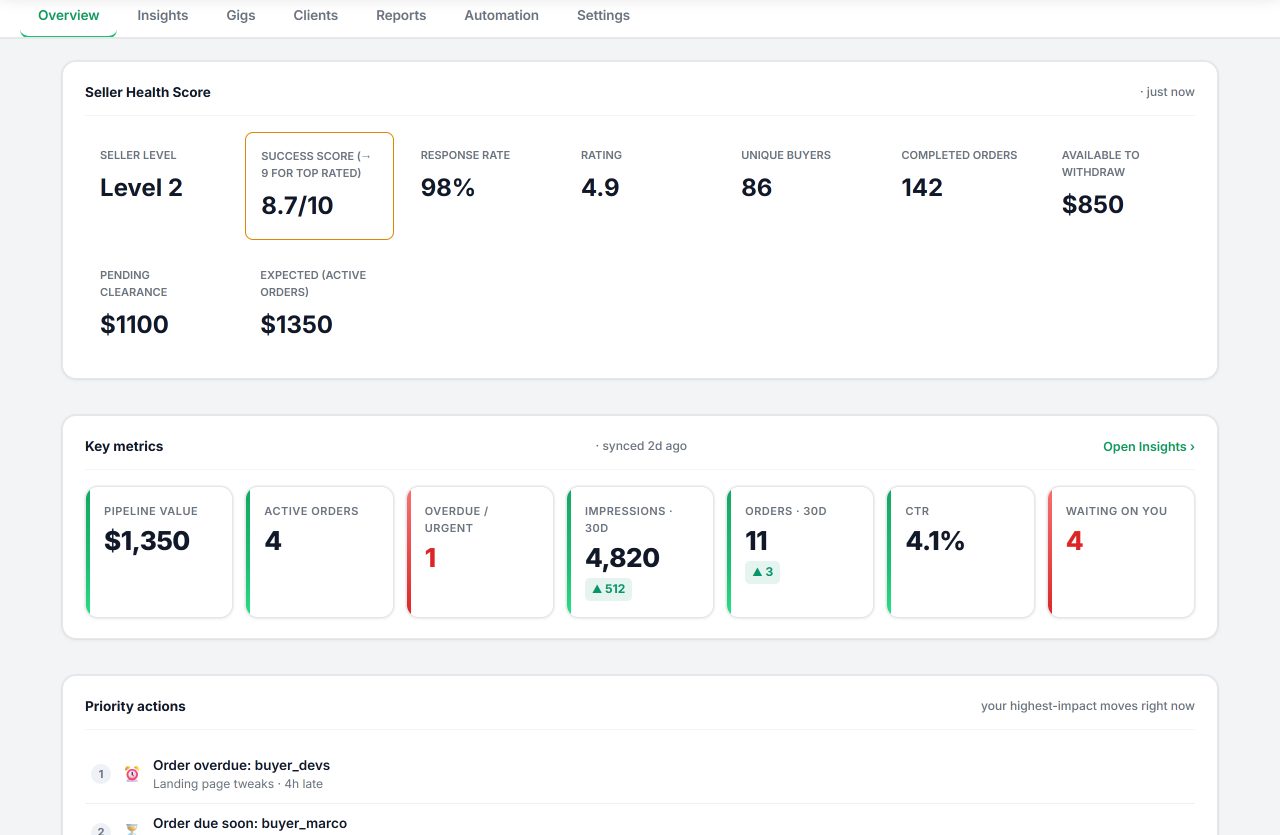Image resolution: width=1280 pixels, height=835 pixels.
Task: Click the "Level 2" seller level value
Action: 141,188
